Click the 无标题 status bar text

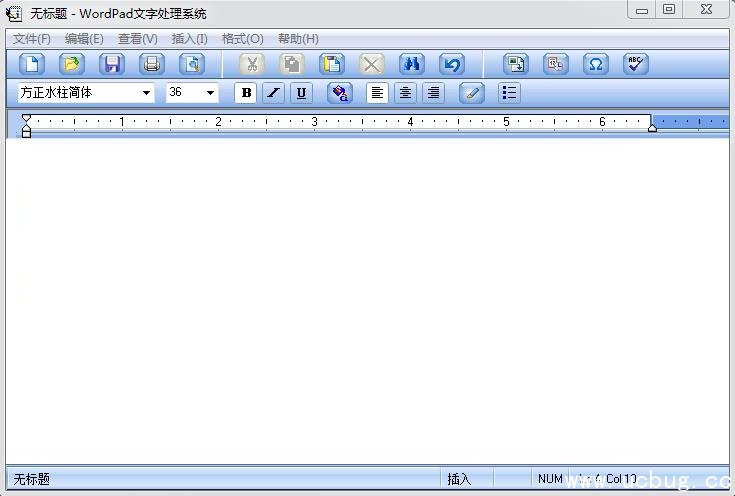31,479
